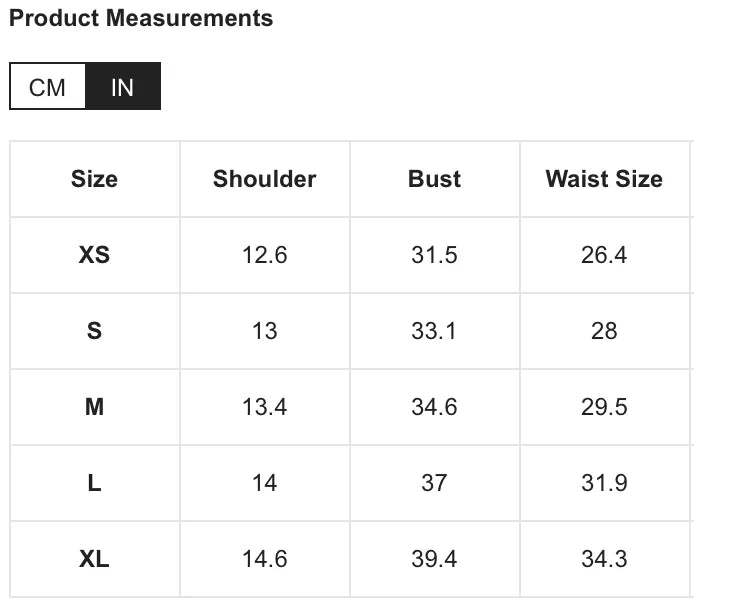Select the XS size row label
745x604 pixels.
[x=94, y=255]
